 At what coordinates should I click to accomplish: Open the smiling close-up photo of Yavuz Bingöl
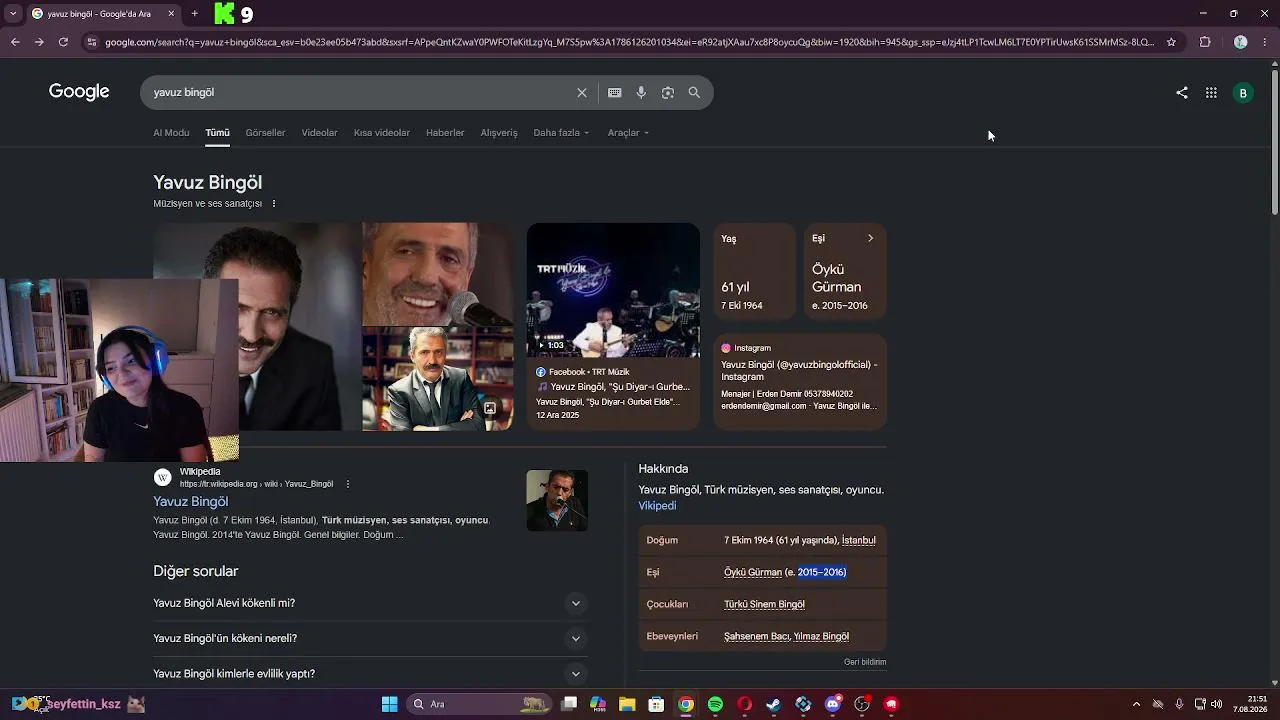(438, 274)
